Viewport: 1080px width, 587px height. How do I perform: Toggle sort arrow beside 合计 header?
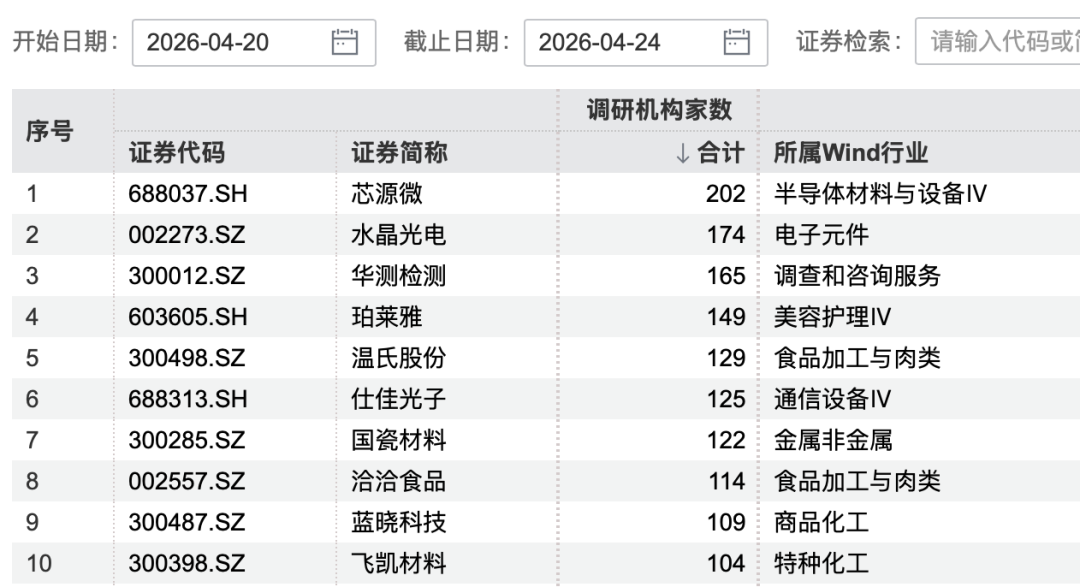(x=683, y=153)
